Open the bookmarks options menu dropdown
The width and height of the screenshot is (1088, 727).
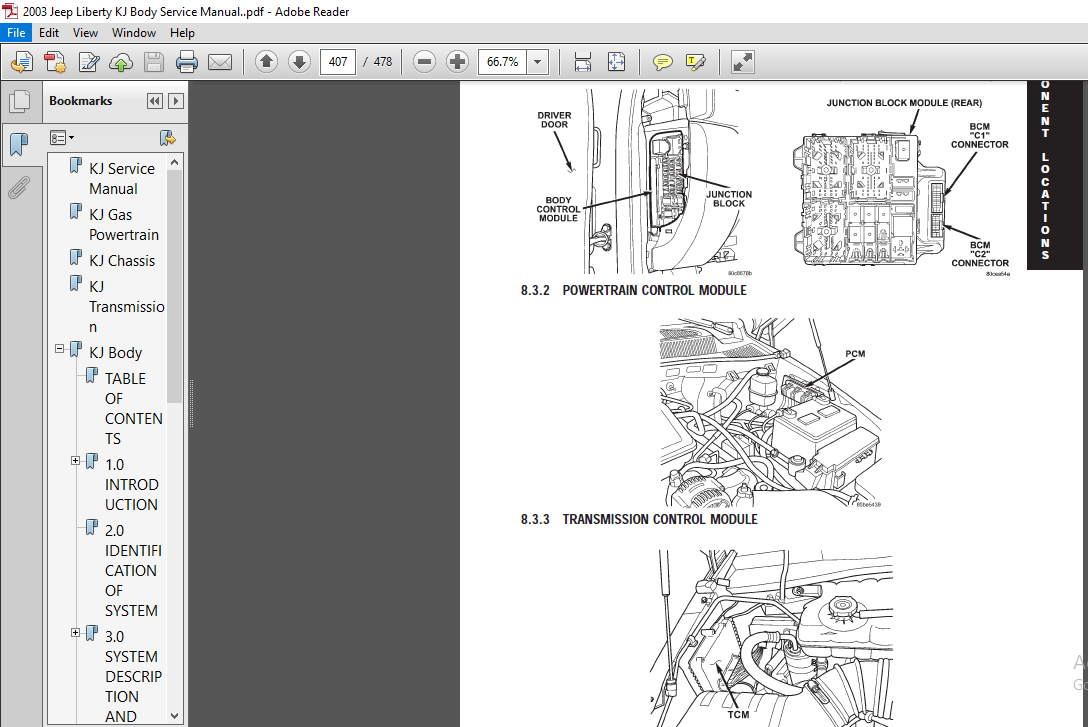(x=62, y=138)
